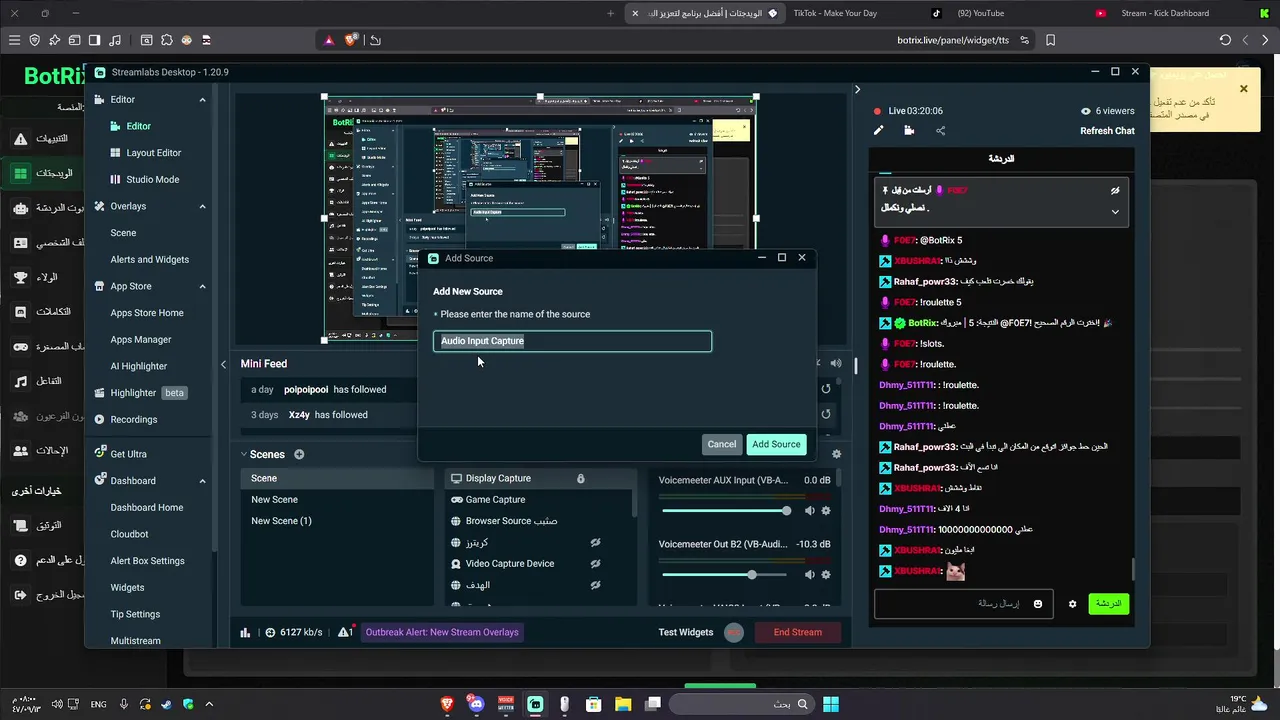The width and height of the screenshot is (1280, 720).
Task: Collapse the Overlays section chevron
Action: (202, 207)
